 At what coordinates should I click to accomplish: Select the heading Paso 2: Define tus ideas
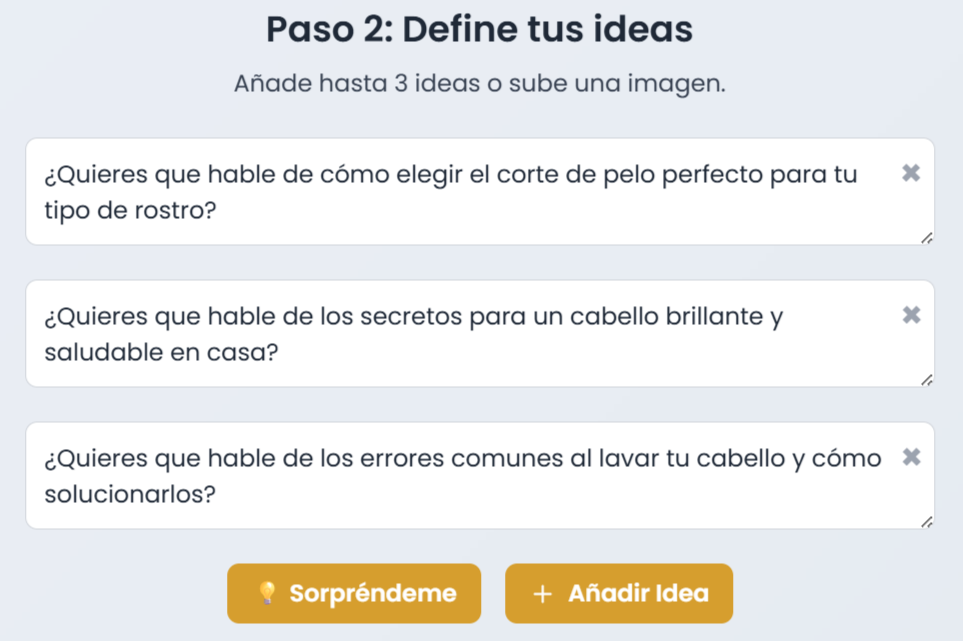coord(480,29)
